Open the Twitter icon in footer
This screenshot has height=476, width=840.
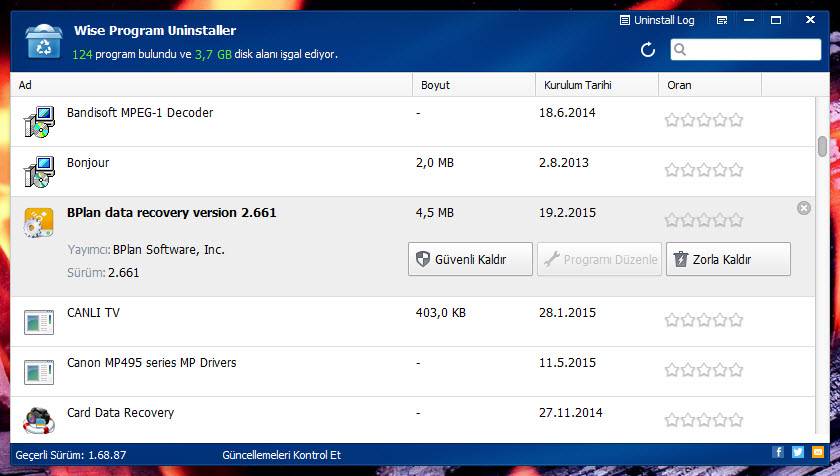click(797, 452)
